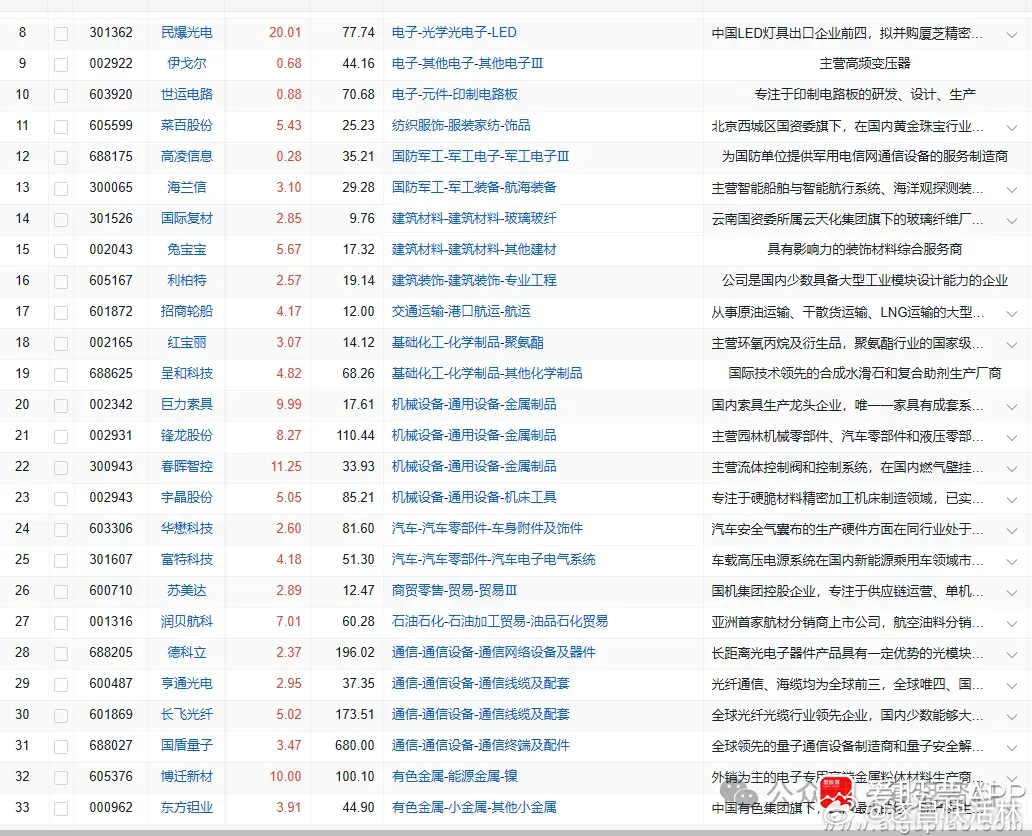1032x836 pixels.
Task: Open the 世运电路 stock link
Action: coord(185,94)
